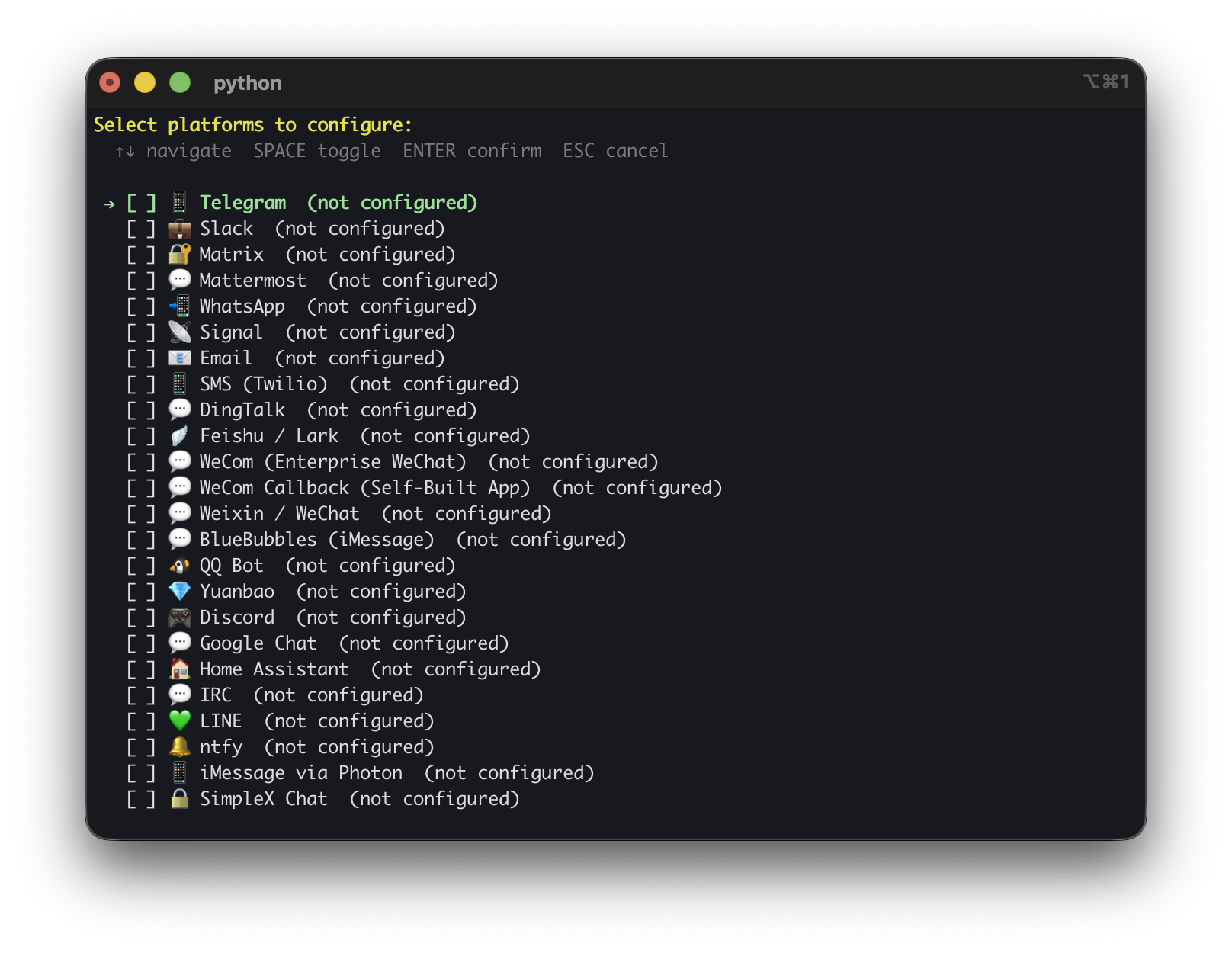Toggle the Weixin / WeChat checkbox
Screen dimensions: 1232x953
[141, 514]
